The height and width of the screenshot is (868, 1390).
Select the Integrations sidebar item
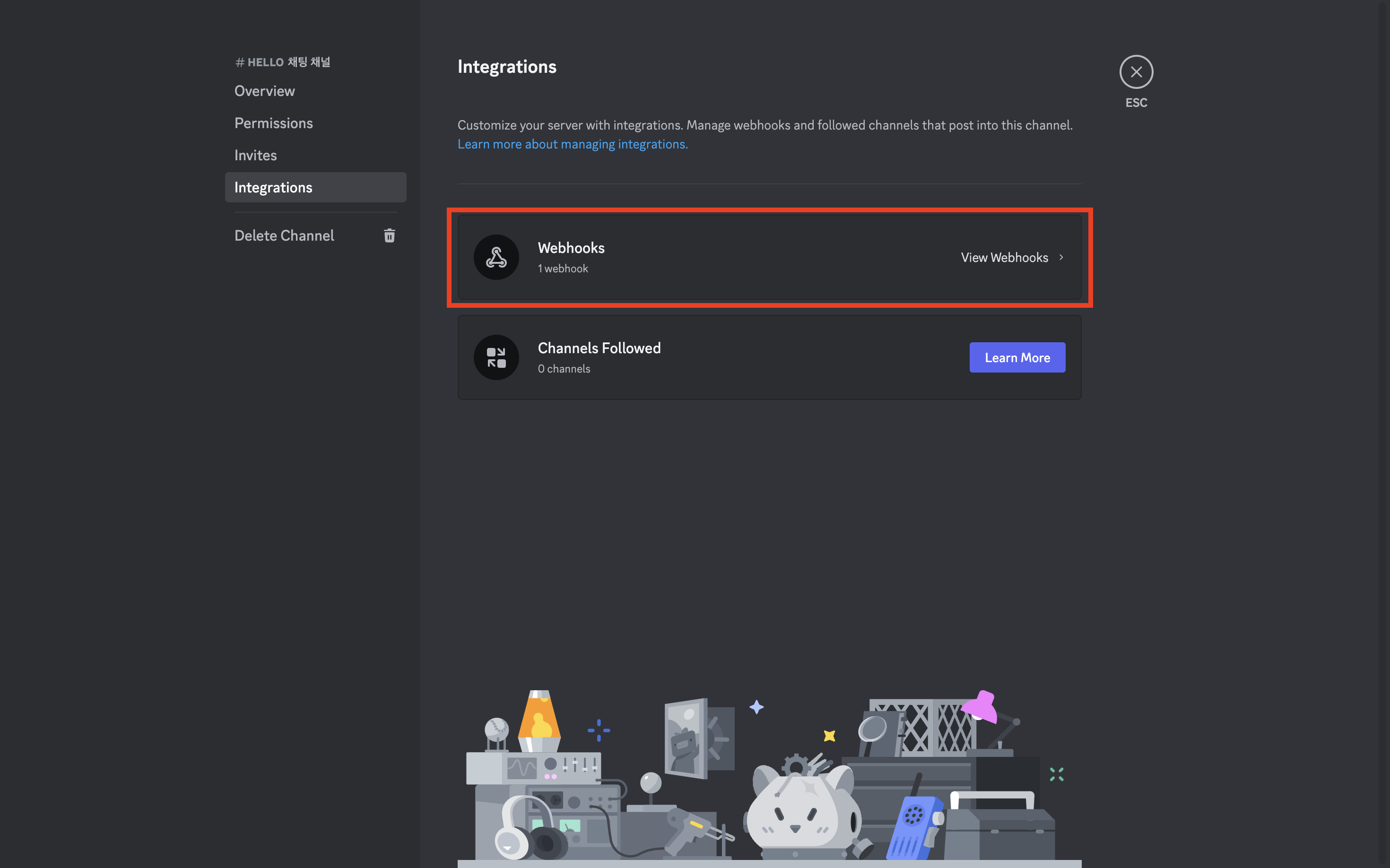273,187
